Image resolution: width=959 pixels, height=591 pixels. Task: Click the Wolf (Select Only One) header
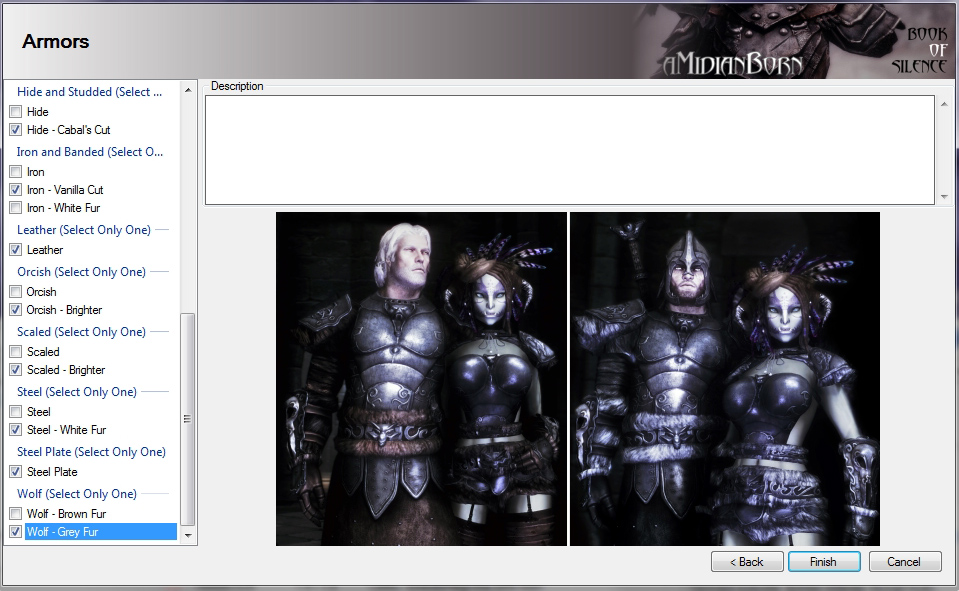[x=77, y=494]
